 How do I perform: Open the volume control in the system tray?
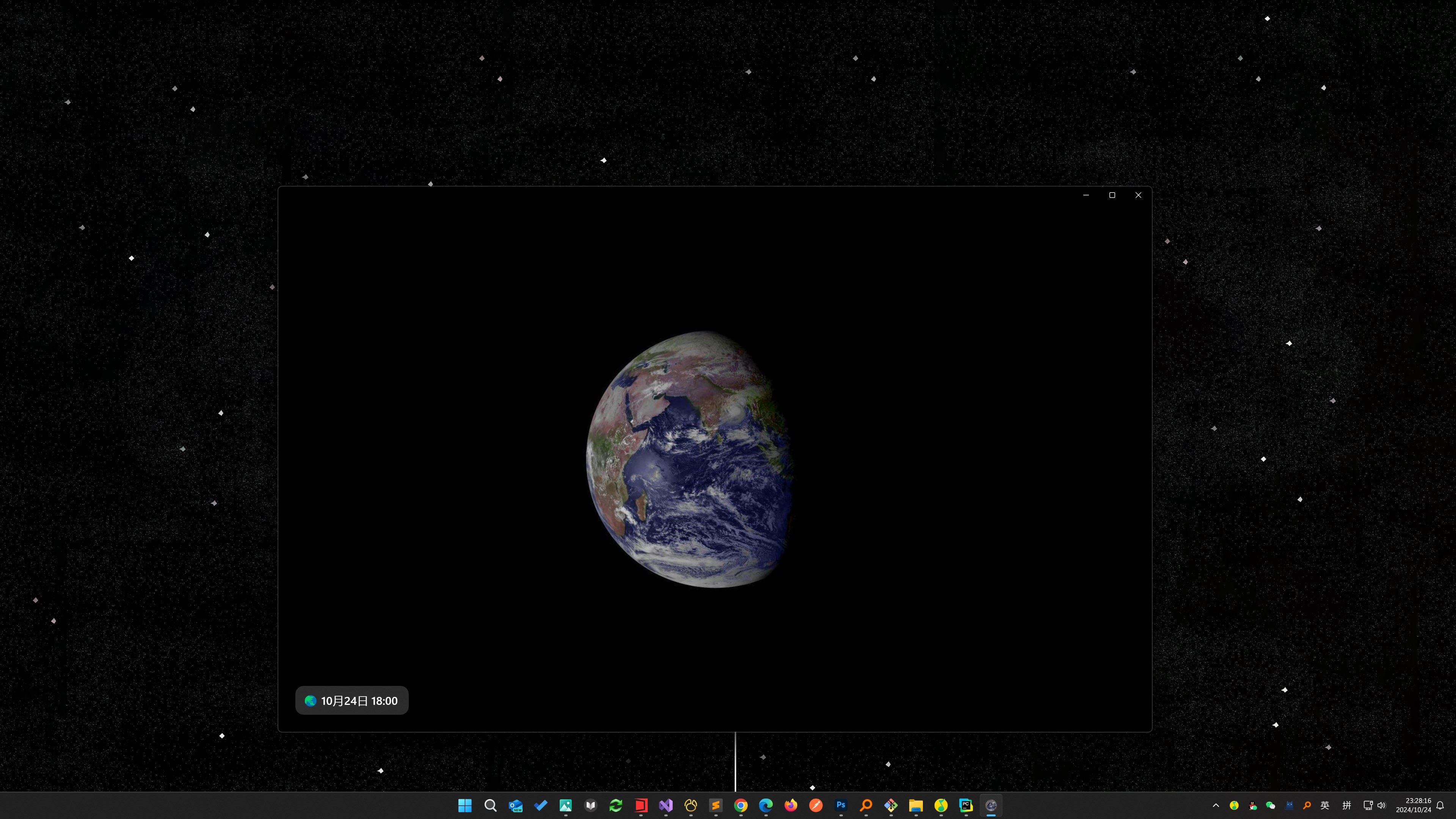[x=1381, y=805]
